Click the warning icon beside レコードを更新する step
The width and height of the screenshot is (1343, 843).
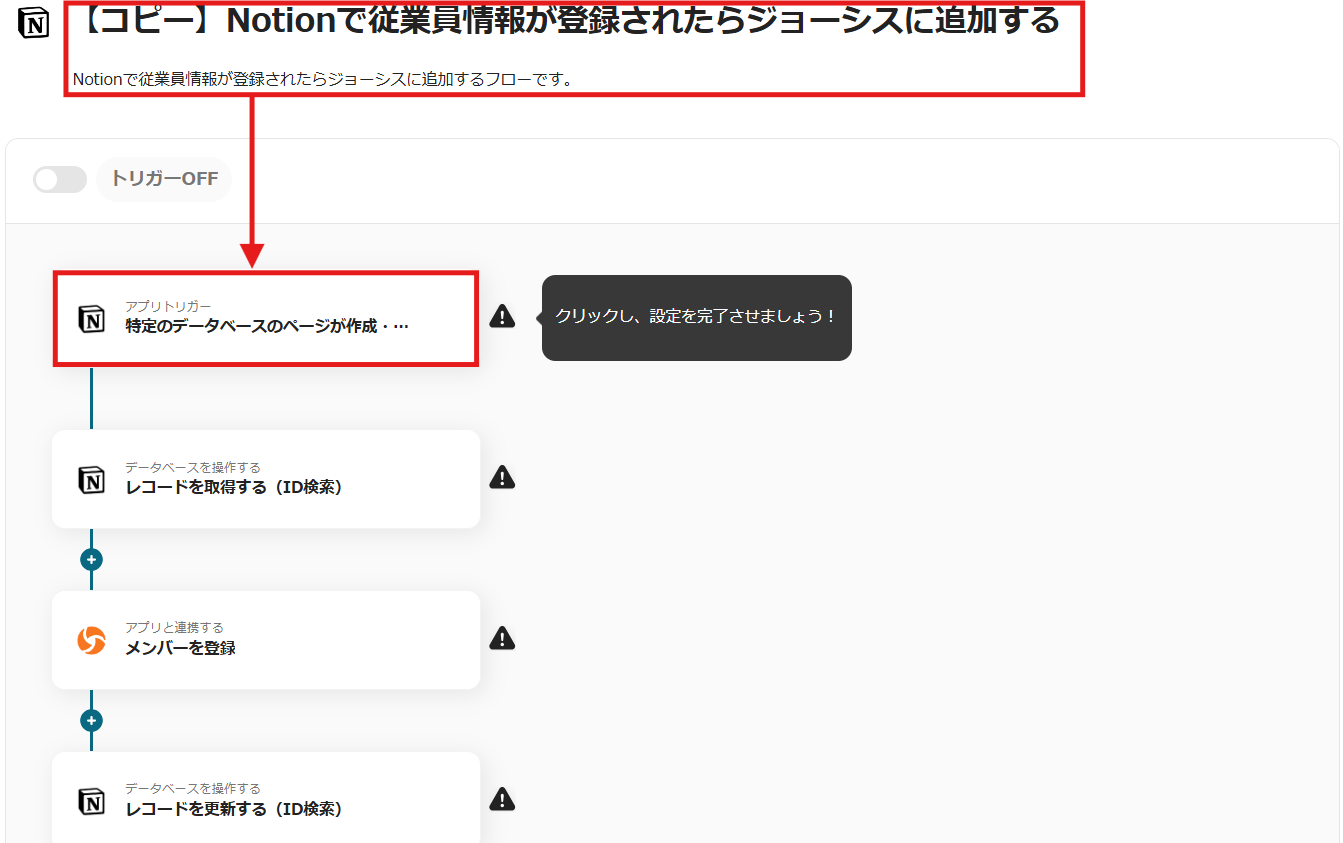pyautogui.click(x=502, y=799)
